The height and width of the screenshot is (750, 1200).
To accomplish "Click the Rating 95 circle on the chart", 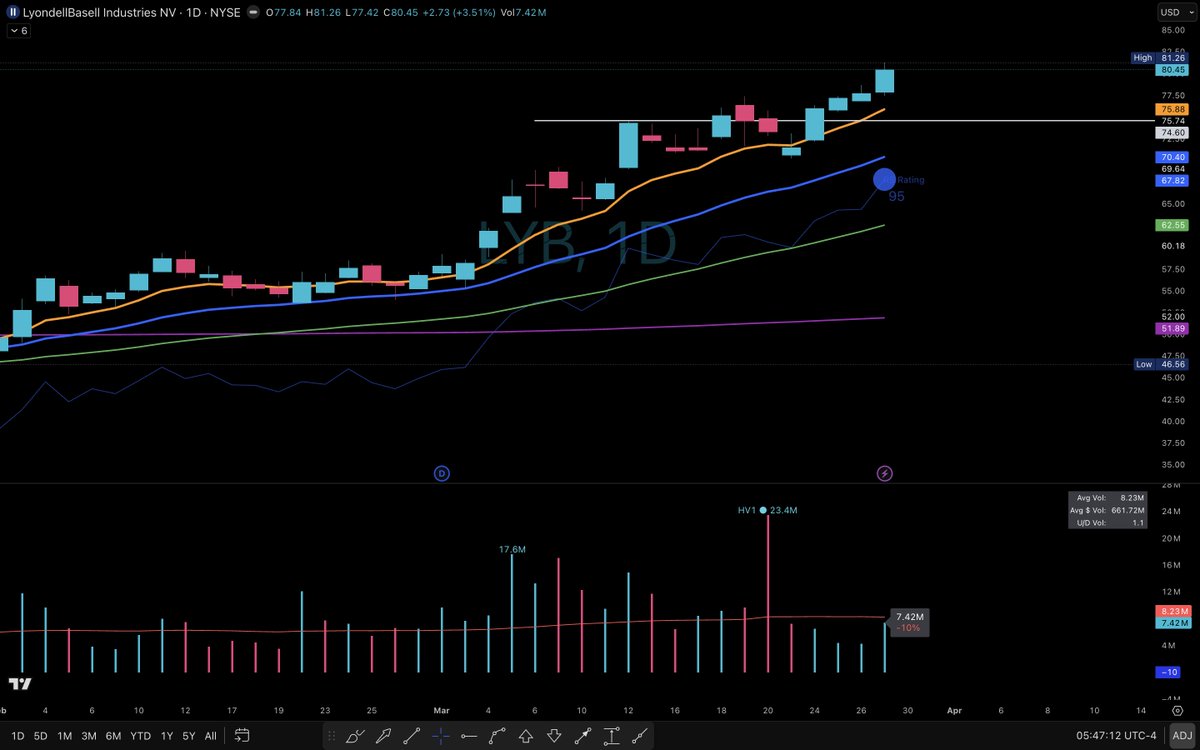I will (884, 179).
